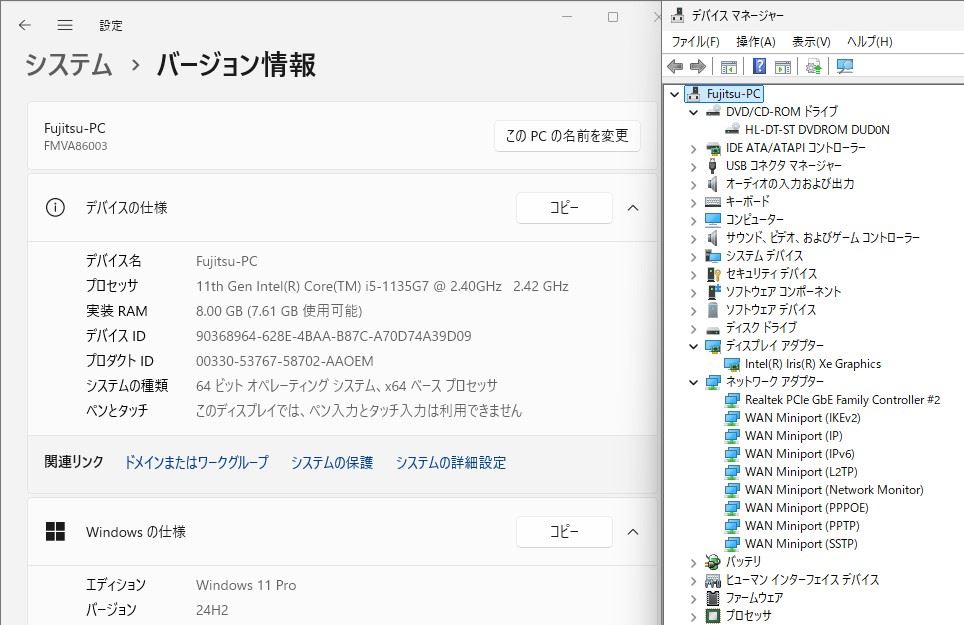Click the Windows 11 Pro edition text

pos(246,586)
